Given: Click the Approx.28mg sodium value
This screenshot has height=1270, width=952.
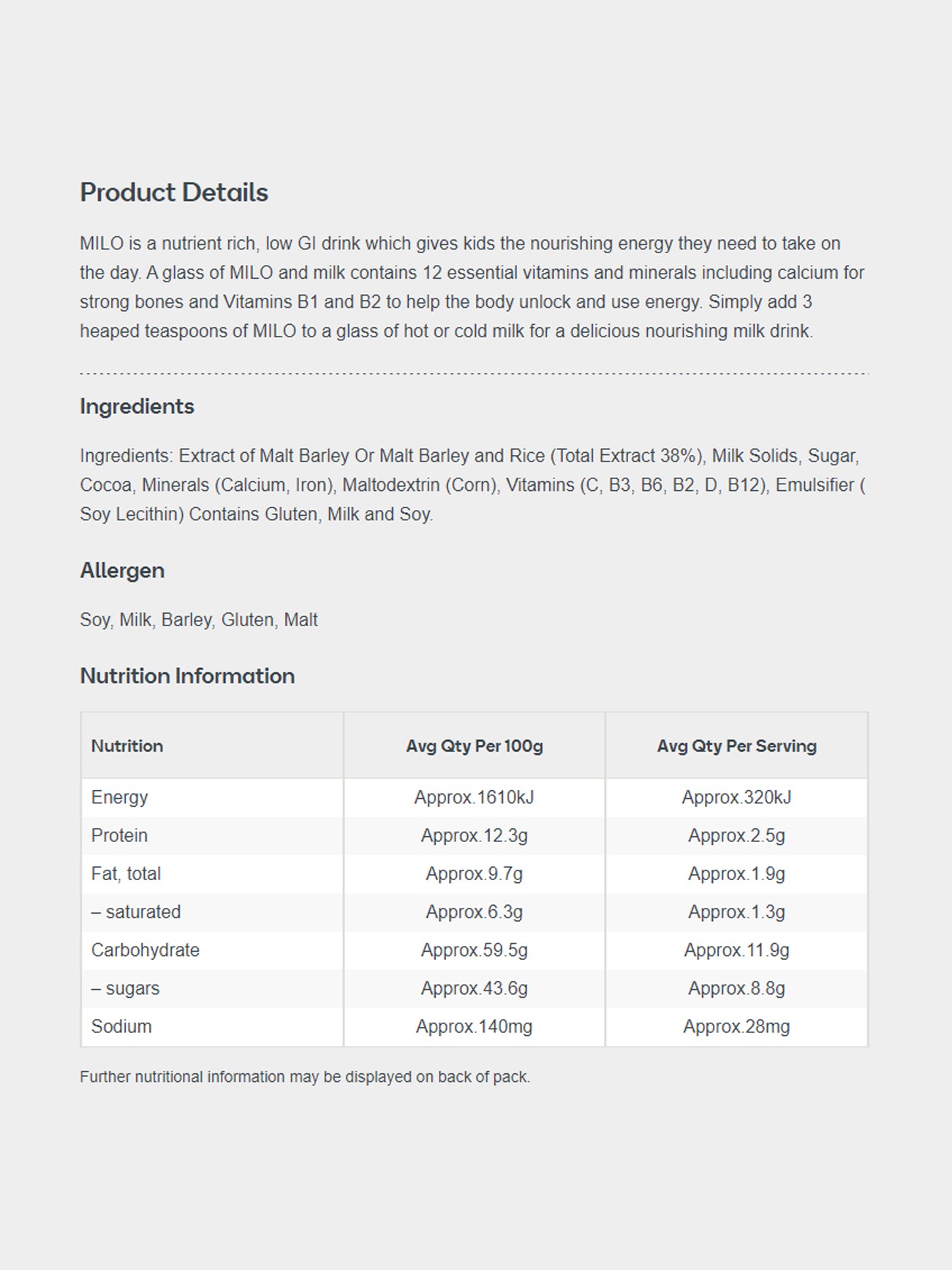Looking at the screenshot, I should click(736, 1026).
